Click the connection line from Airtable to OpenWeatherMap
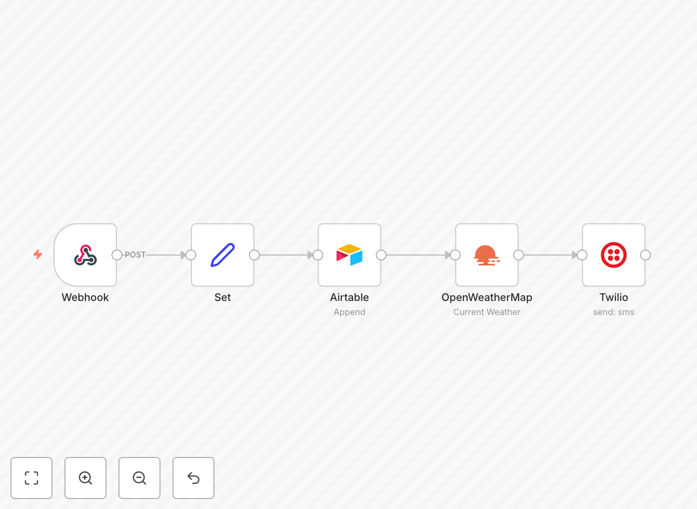Image resolution: width=697 pixels, height=509 pixels. click(x=417, y=255)
